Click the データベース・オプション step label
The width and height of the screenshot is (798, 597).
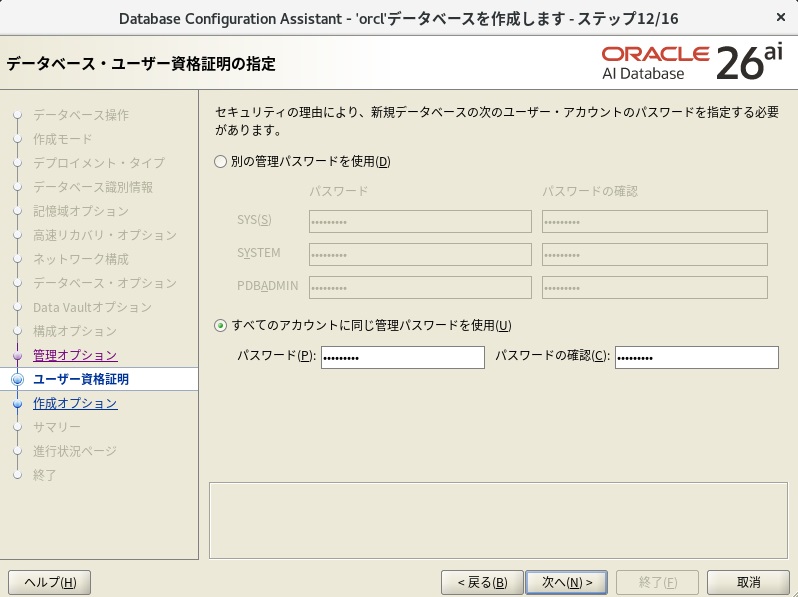[104, 283]
